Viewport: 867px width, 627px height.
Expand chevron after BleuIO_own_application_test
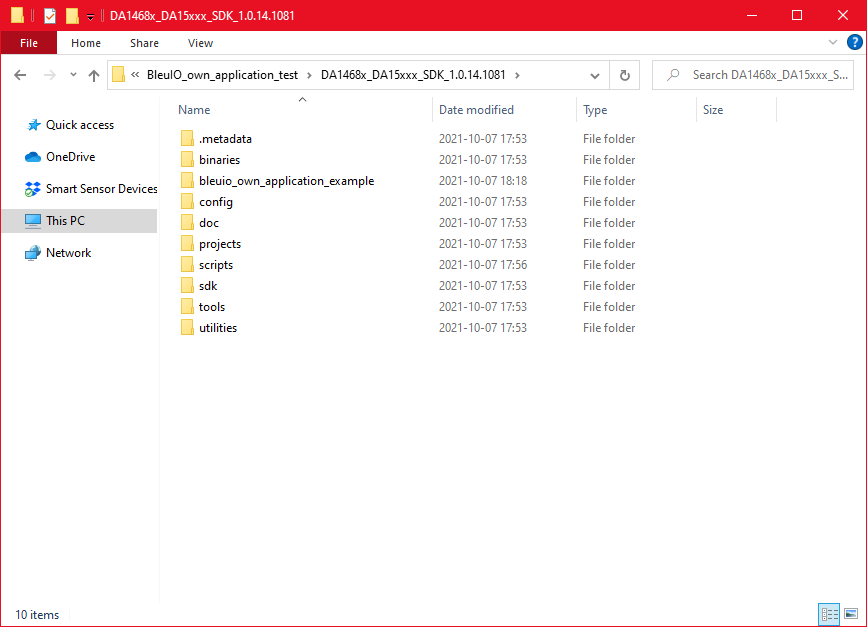(x=309, y=75)
